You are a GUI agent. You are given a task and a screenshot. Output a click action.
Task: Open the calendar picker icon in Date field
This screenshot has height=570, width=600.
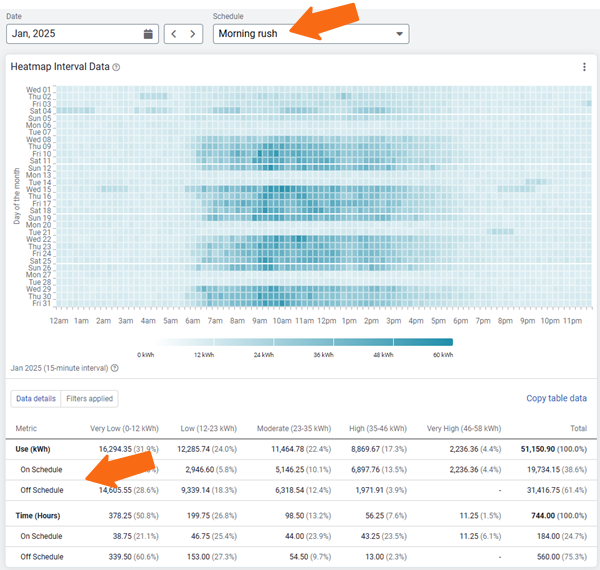tap(148, 34)
